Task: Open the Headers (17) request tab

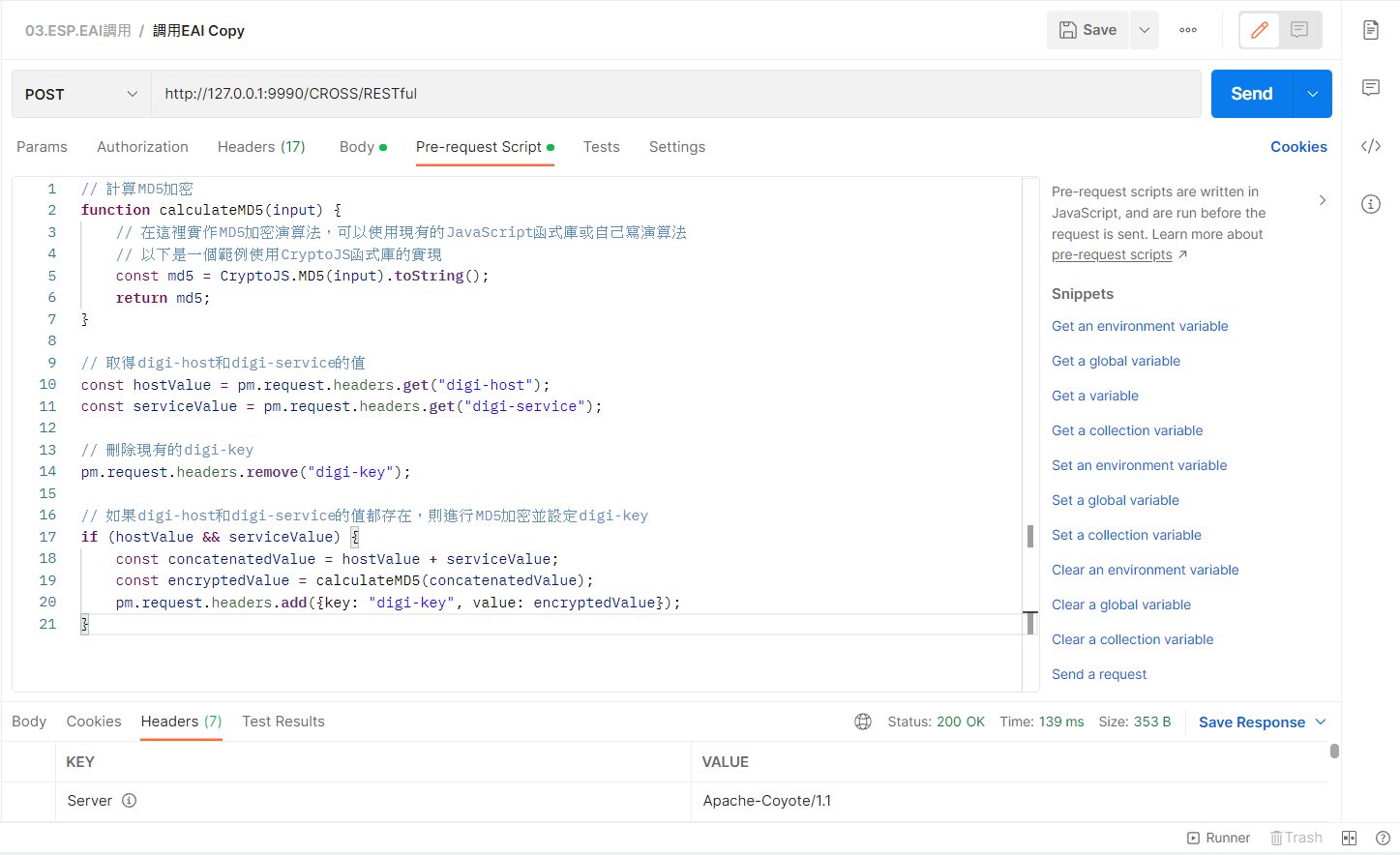Action: [261, 147]
